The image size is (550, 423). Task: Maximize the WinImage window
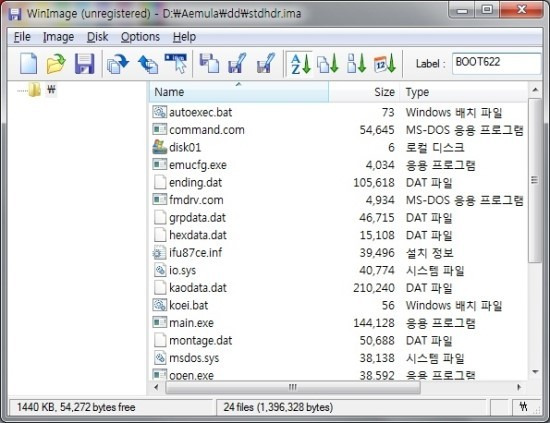tap(487, 10)
